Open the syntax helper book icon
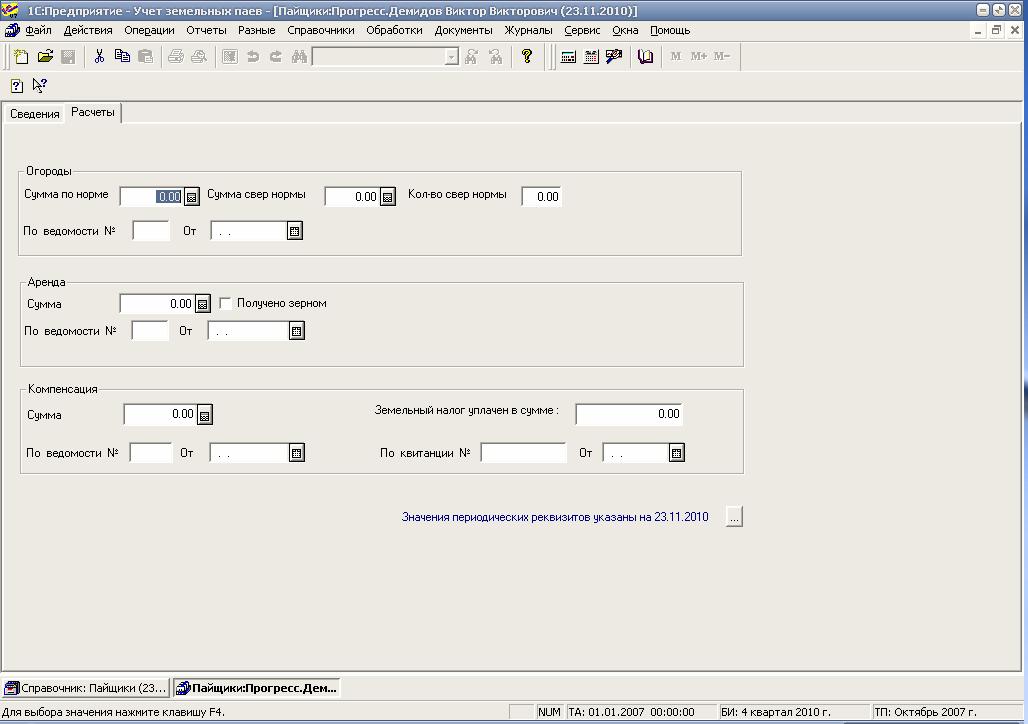The width and height of the screenshot is (1028, 724). [x=645, y=56]
